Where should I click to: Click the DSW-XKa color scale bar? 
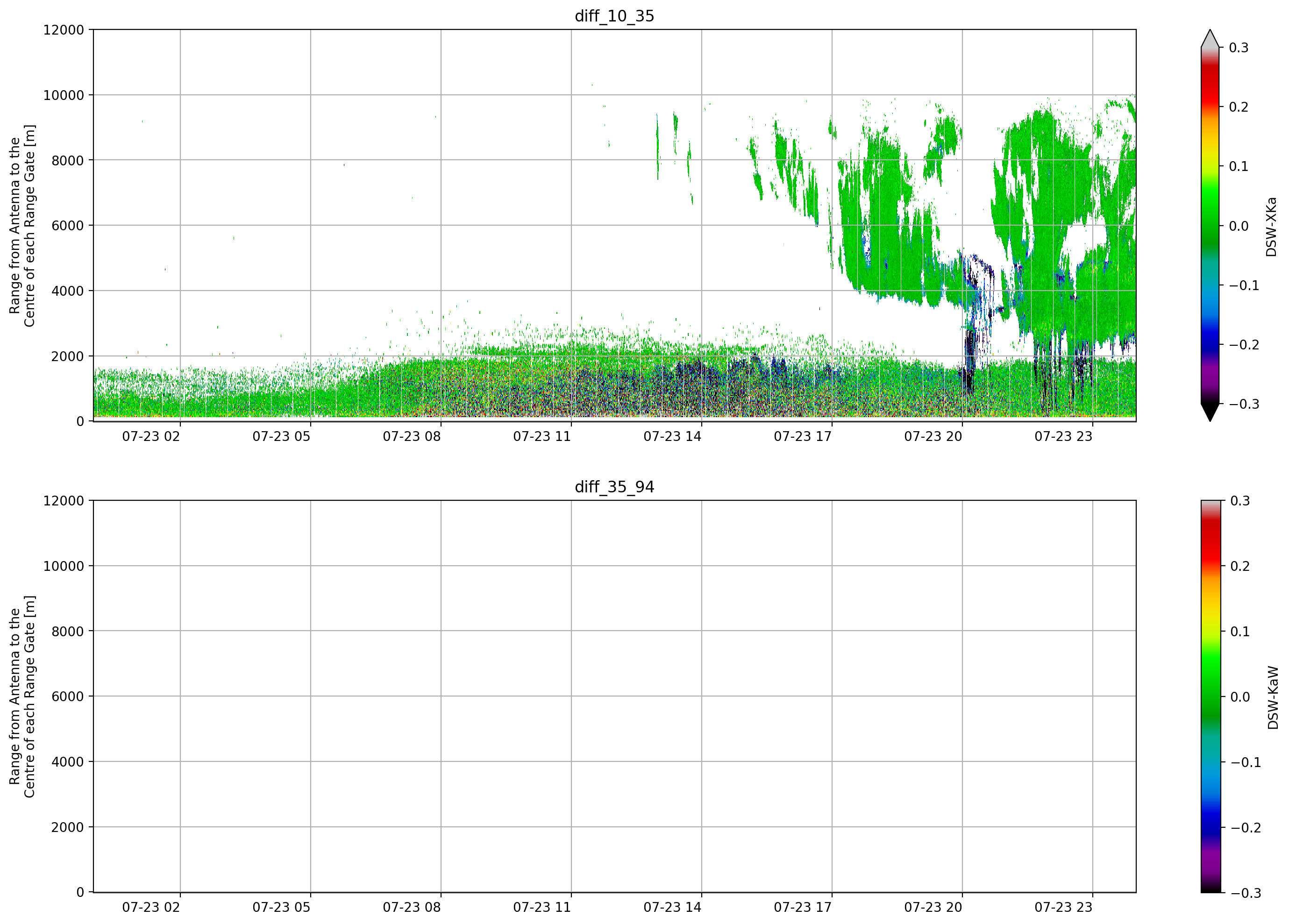pos(1210,226)
